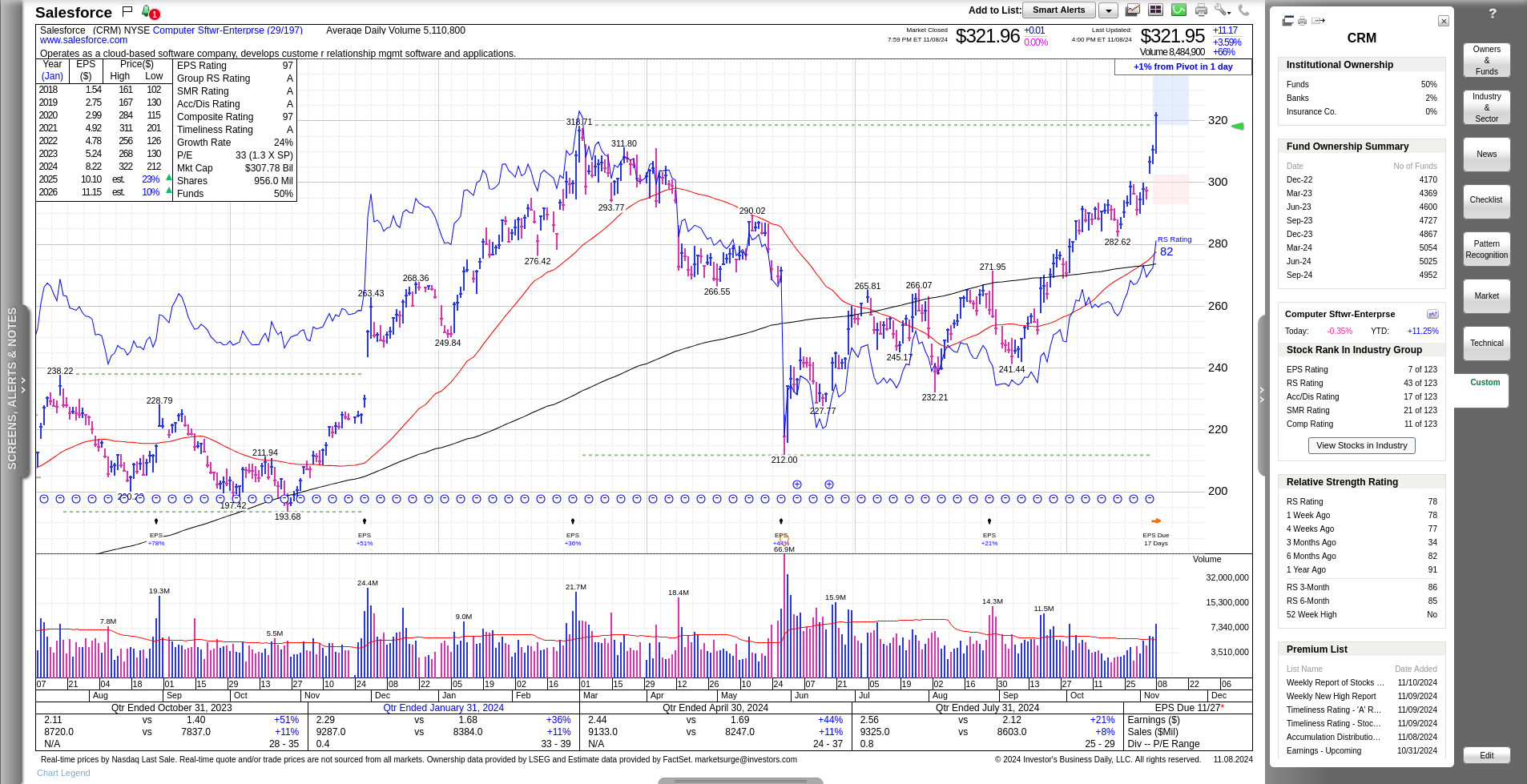The height and width of the screenshot is (784, 1527).
Task: Open the Chart Legend link
Action: [x=63, y=773]
